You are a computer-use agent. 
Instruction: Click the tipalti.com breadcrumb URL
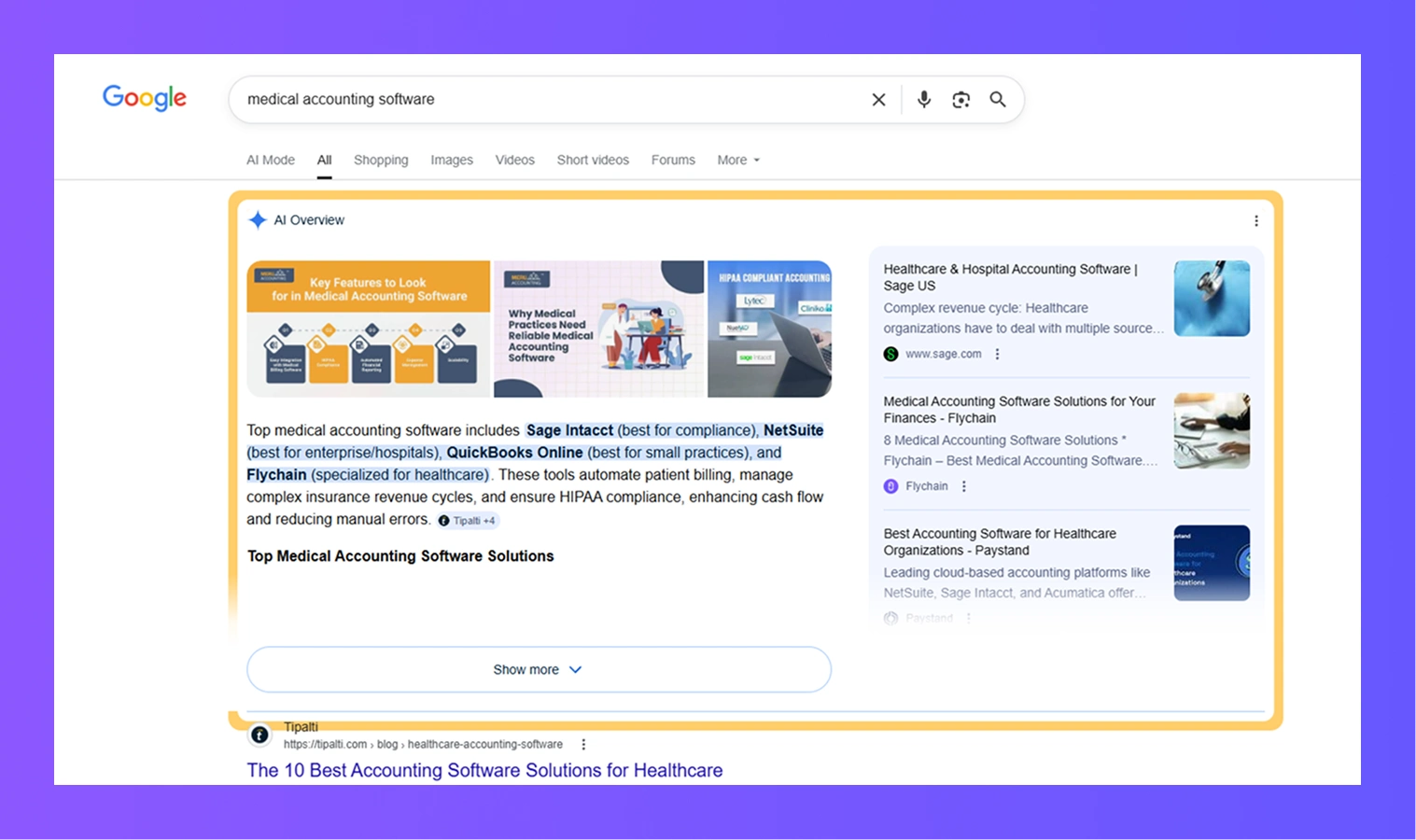(423, 745)
